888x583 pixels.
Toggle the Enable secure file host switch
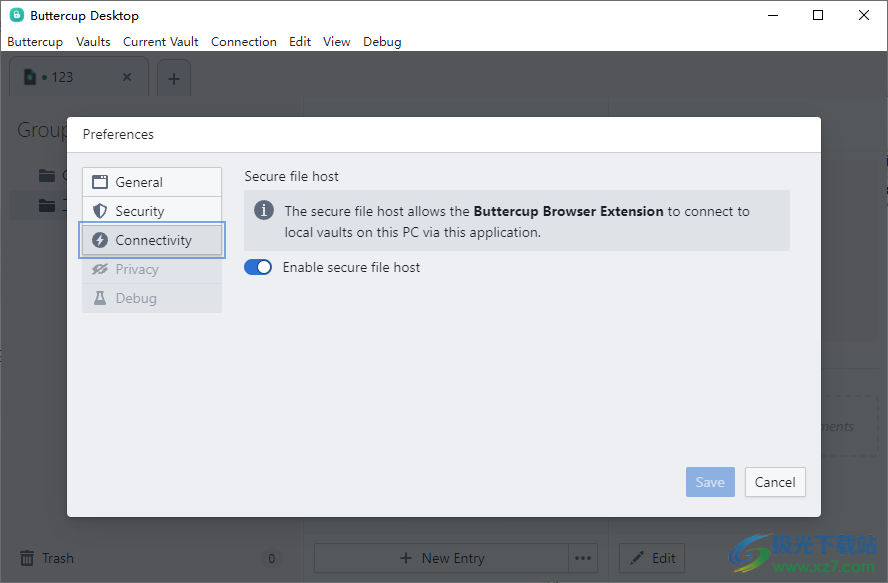pyautogui.click(x=258, y=267)
